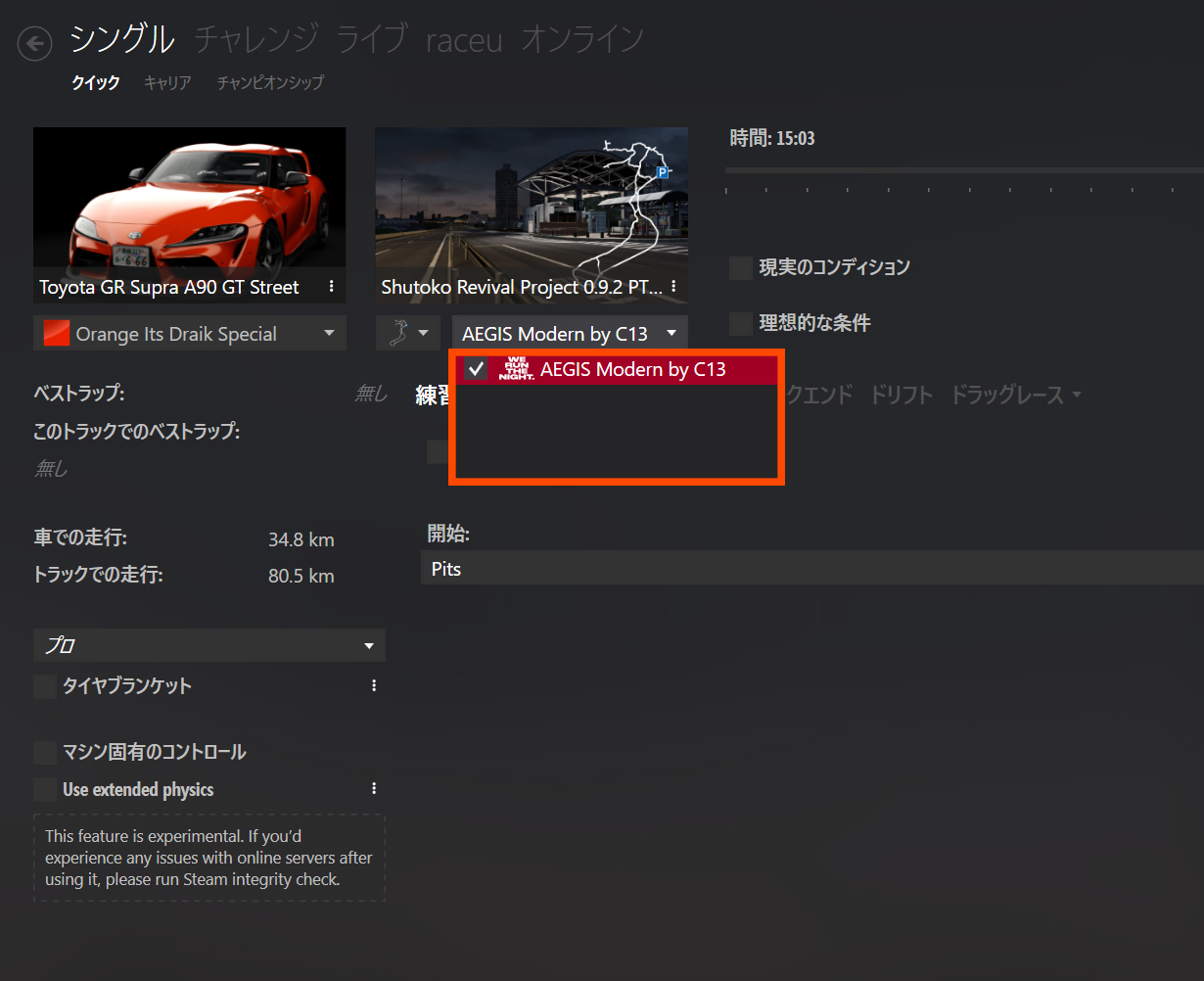The image size is (1204, 981).
Task: Enable the 理想的な条件 checkbox
Action: click(x=741, y=323)
